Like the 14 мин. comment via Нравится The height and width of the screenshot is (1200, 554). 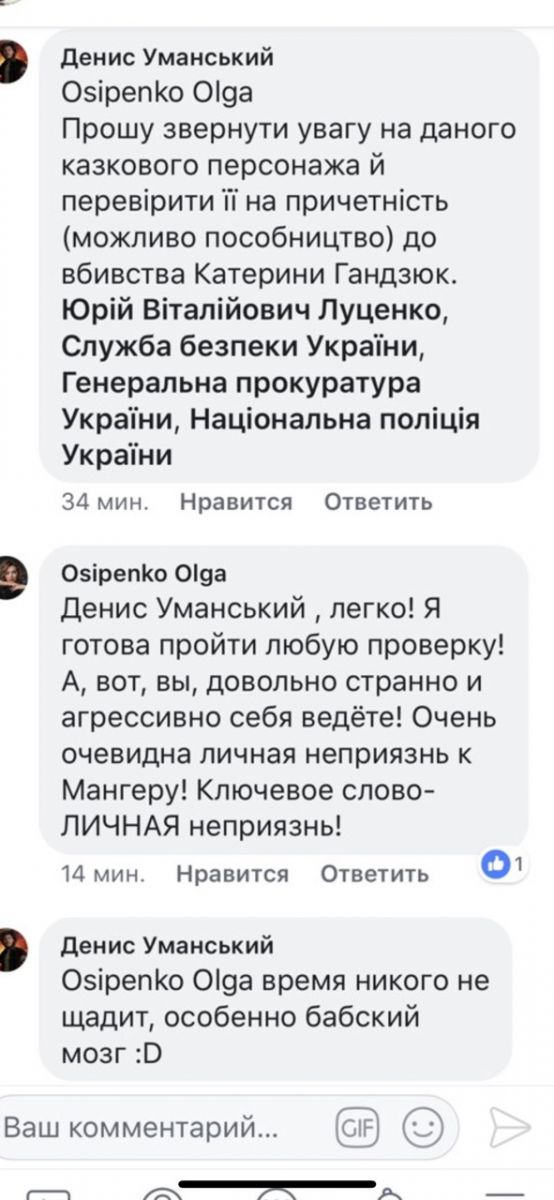(232, 874)
